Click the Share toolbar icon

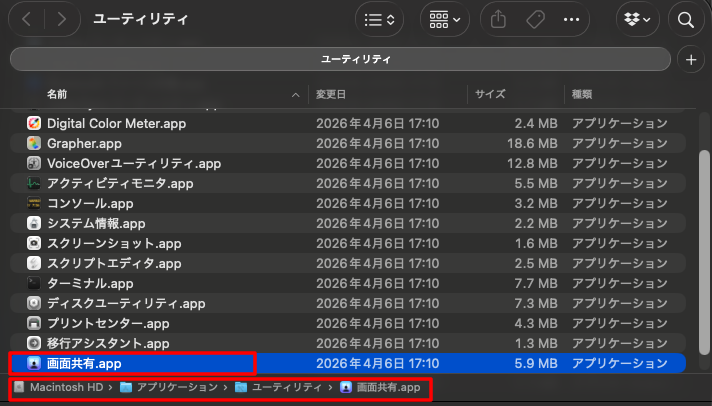coord(498,19)
